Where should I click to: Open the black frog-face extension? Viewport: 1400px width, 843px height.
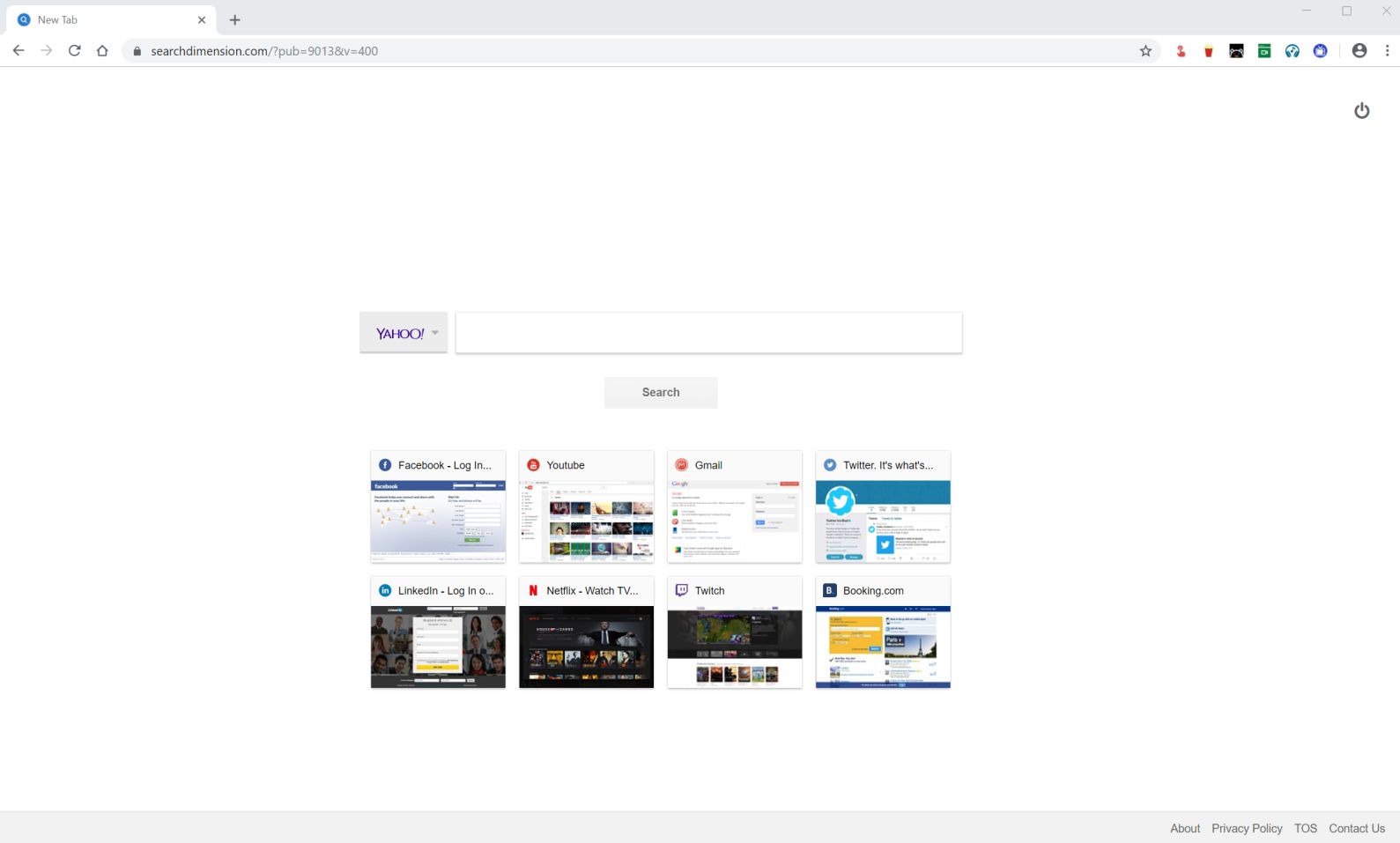point(1236,51)
